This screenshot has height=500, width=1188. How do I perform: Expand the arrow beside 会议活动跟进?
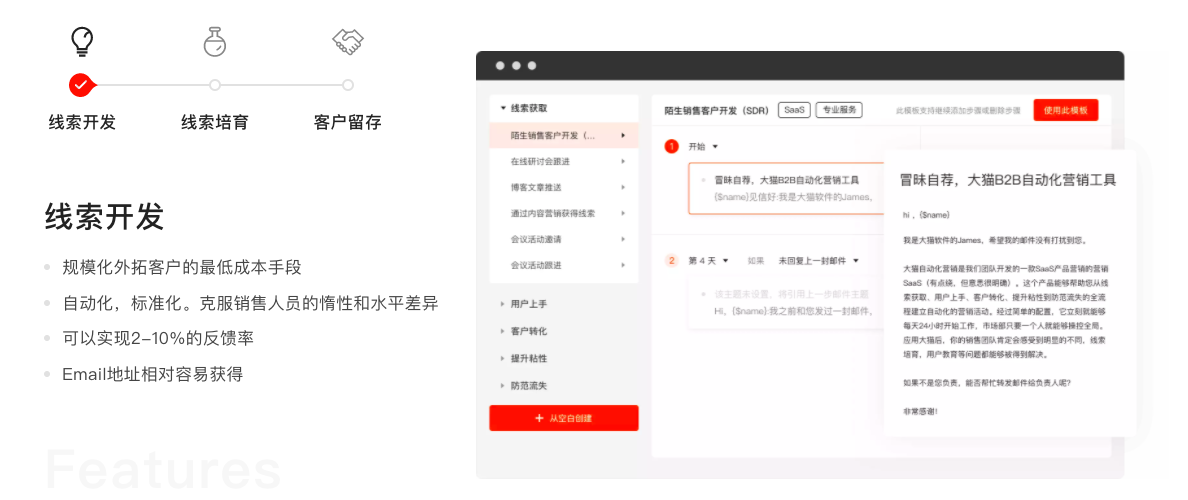(x=623, y=265)
